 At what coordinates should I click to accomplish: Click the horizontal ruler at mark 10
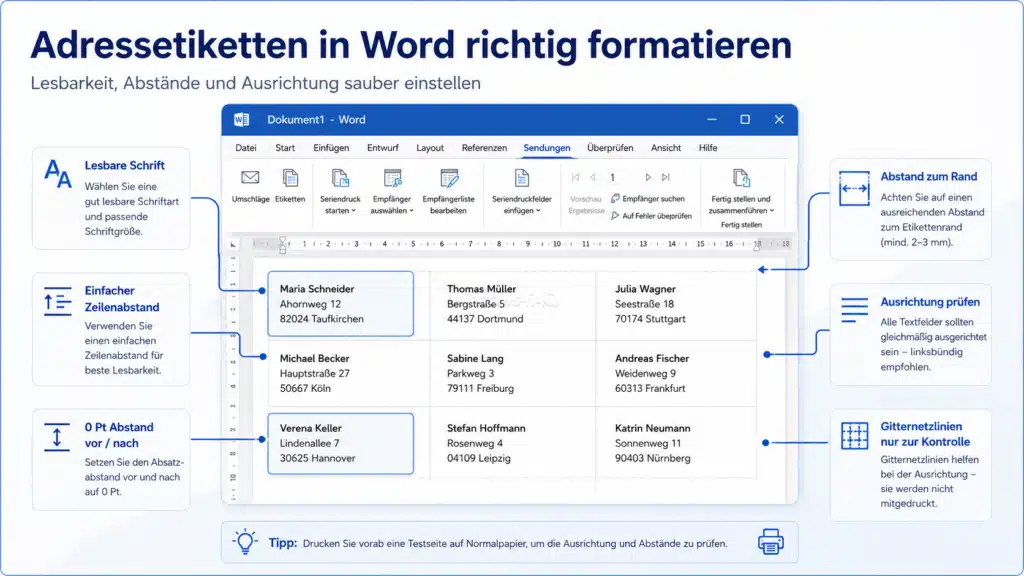pyautogui.click(x=556, y=244)
